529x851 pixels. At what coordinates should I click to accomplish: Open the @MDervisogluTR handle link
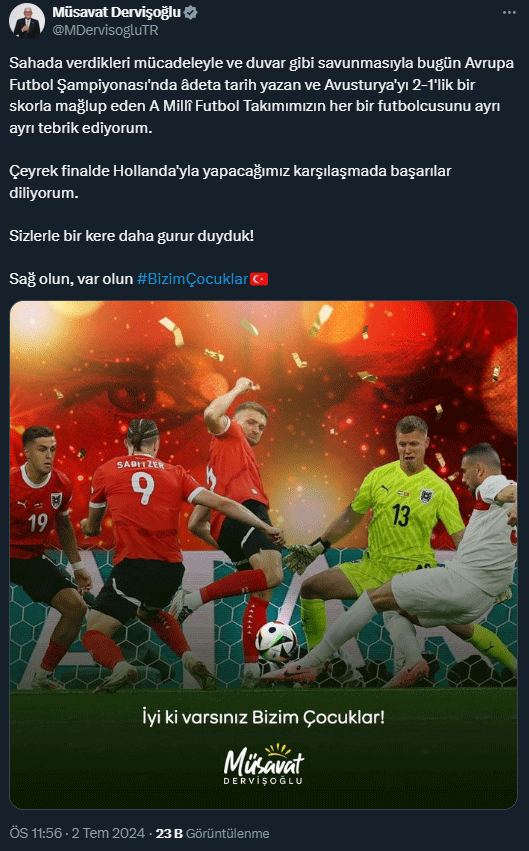[105, 30]
